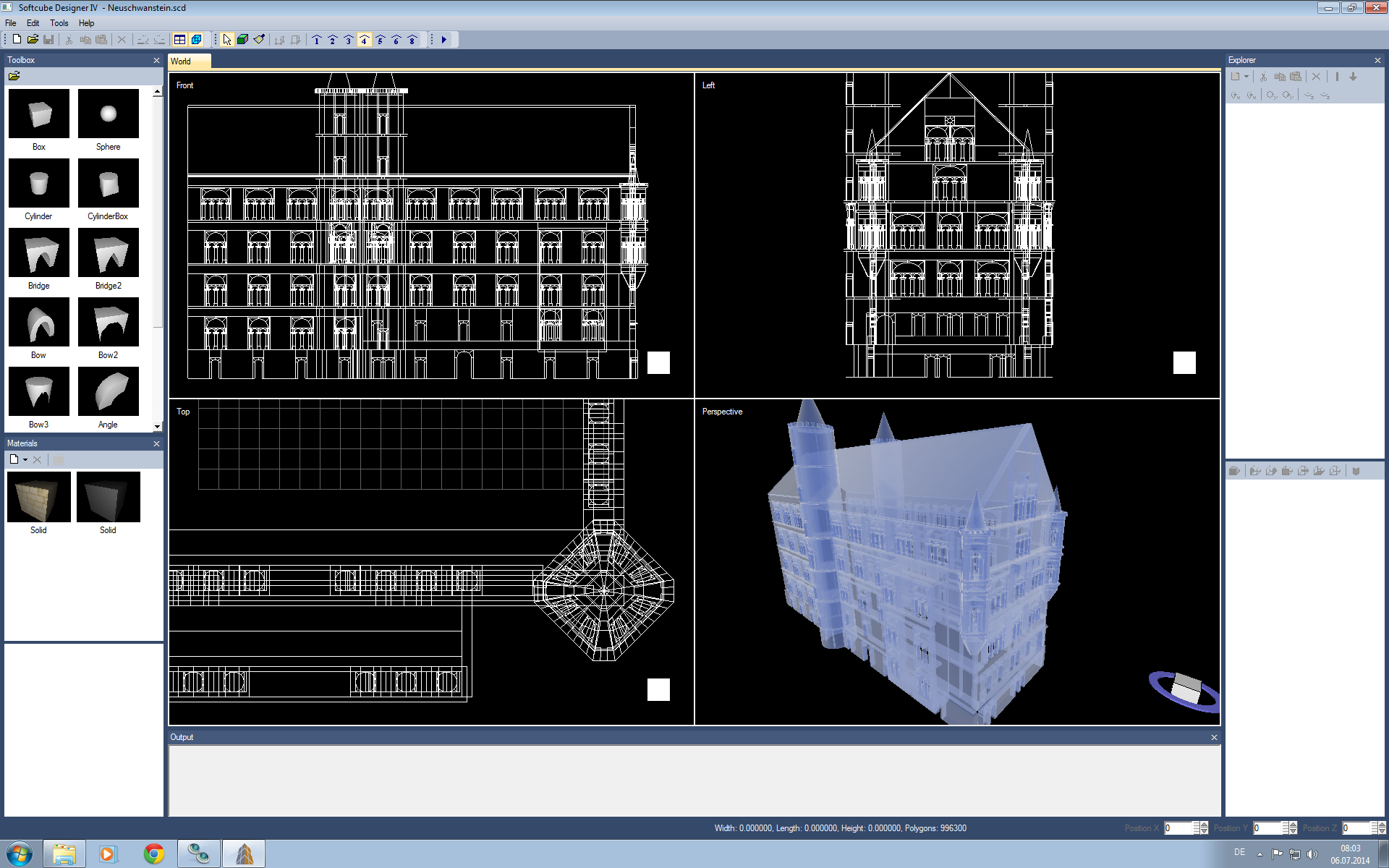Screen dimensions: 1389x868
Task: Click the Open file folder icon
Action: pos(33,40)
